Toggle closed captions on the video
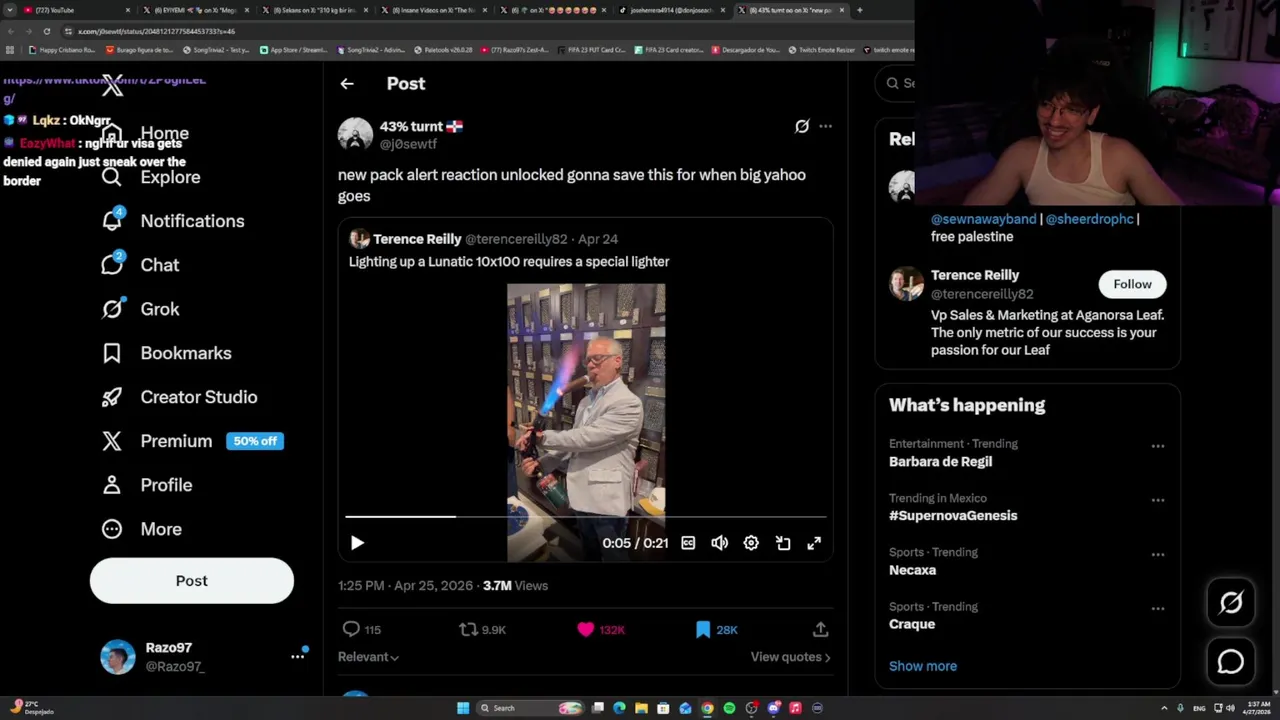This screenshot has height=720, width=1280. click(x=688, y=543)
